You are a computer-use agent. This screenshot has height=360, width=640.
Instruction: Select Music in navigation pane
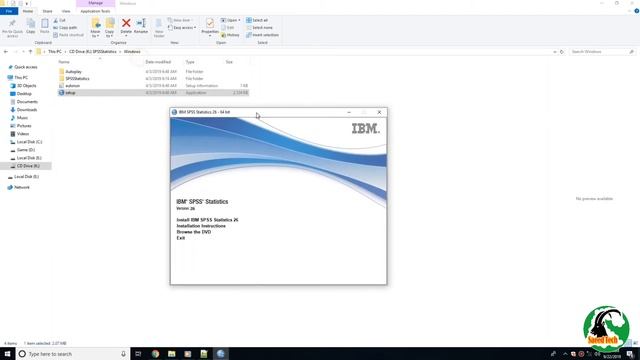pyautogui.click(x=22, y=118)
